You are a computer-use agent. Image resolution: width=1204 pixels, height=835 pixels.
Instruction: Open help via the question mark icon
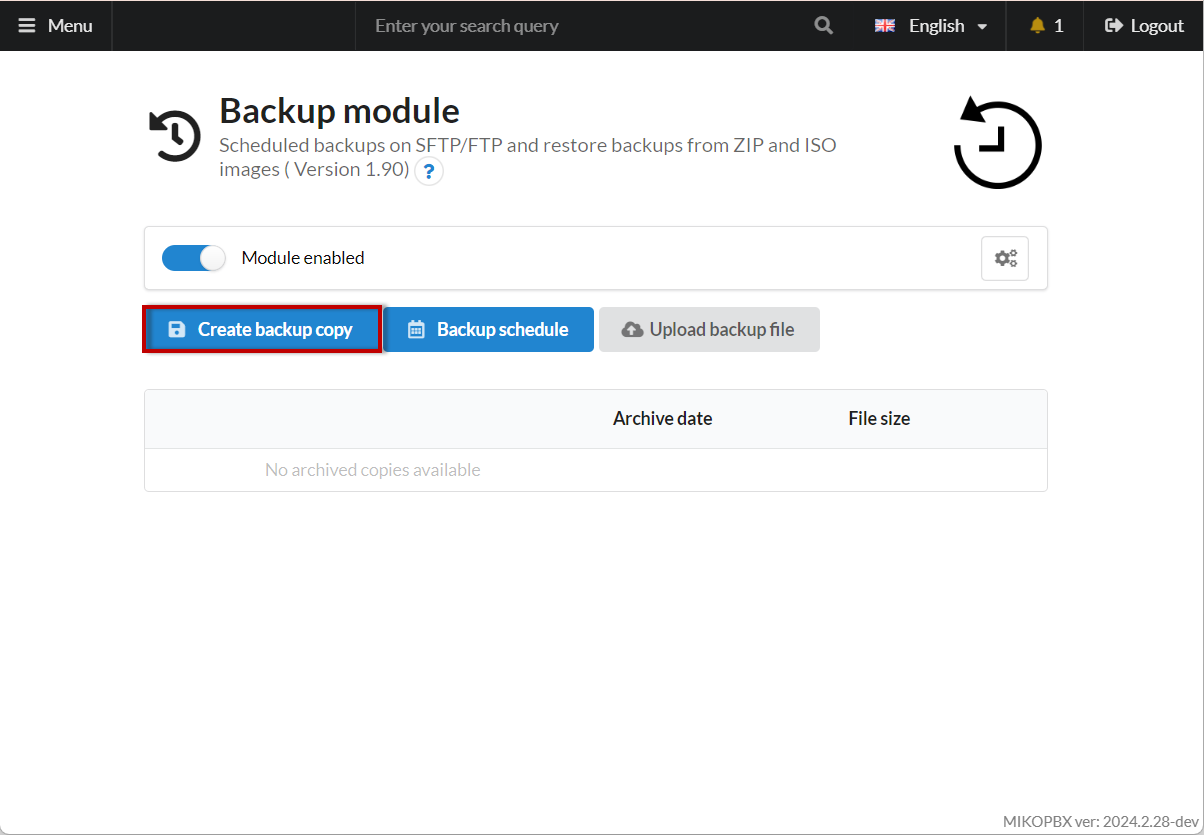(x=429, y=171)
